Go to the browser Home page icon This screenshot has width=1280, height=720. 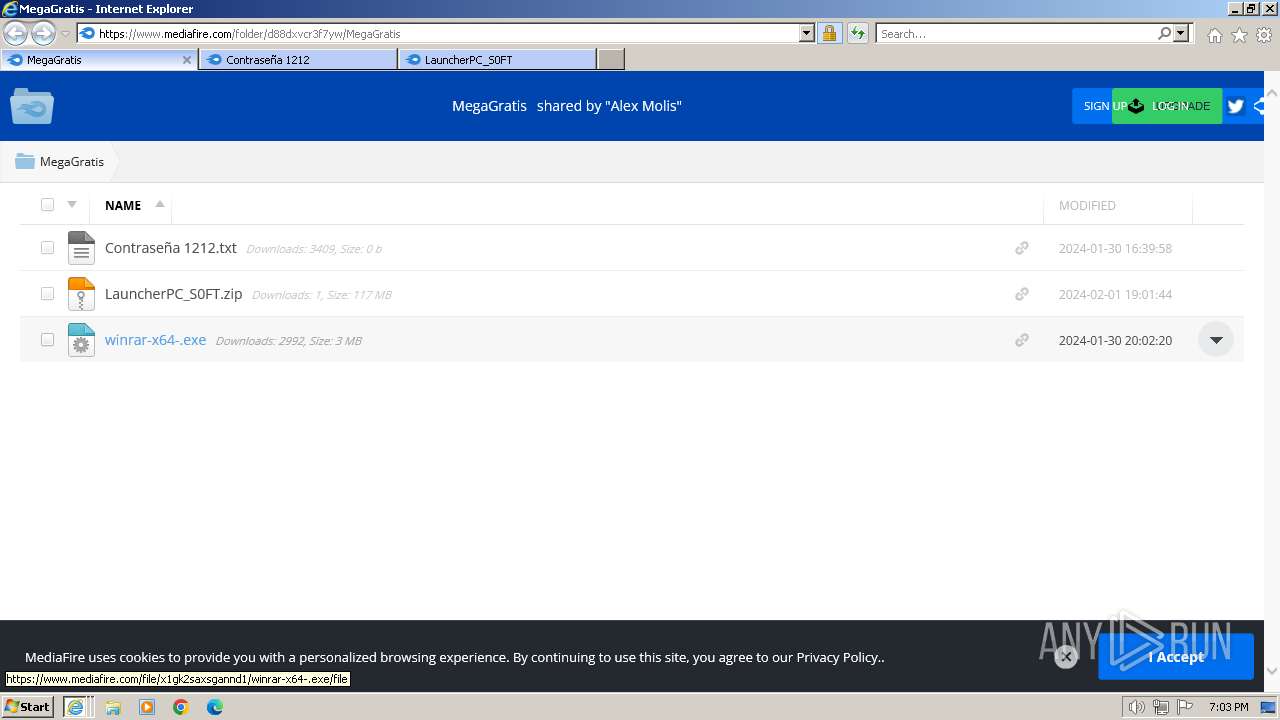(1214, 35)
